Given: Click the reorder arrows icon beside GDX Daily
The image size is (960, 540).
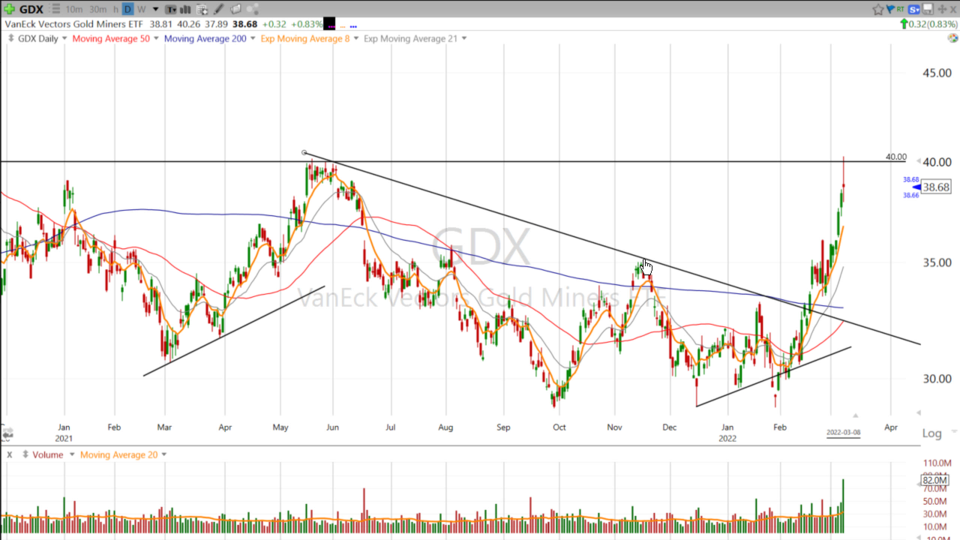Looking at the screenshot, I should (x=10, y=38).
